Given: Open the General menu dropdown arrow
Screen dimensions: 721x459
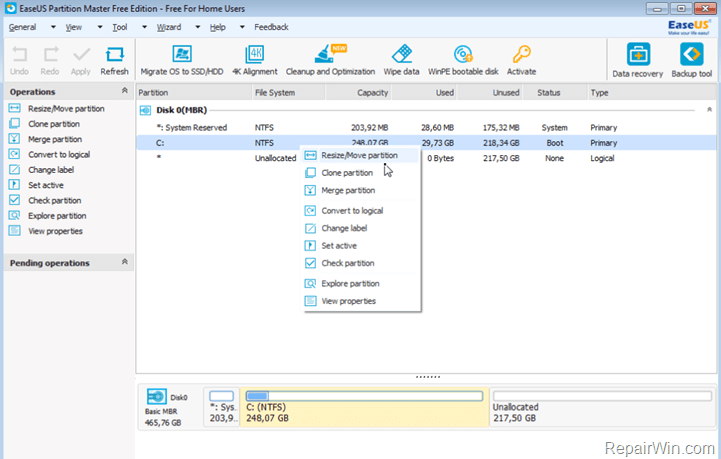Looking at the screenshot, I should point(53,27).
